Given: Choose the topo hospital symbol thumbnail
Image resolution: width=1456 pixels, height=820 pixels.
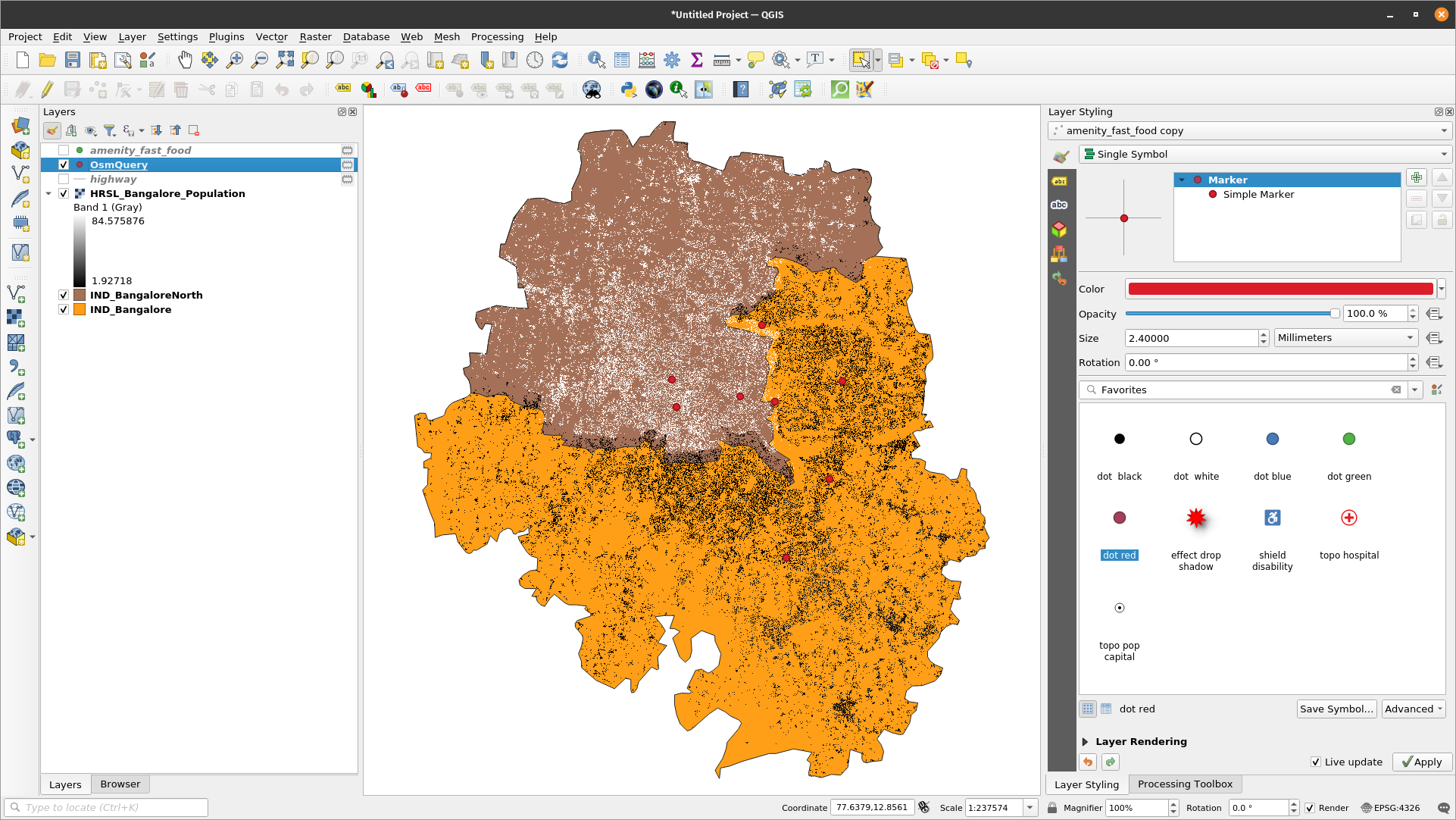Looking at the screenshot, I should point(1348,518).
